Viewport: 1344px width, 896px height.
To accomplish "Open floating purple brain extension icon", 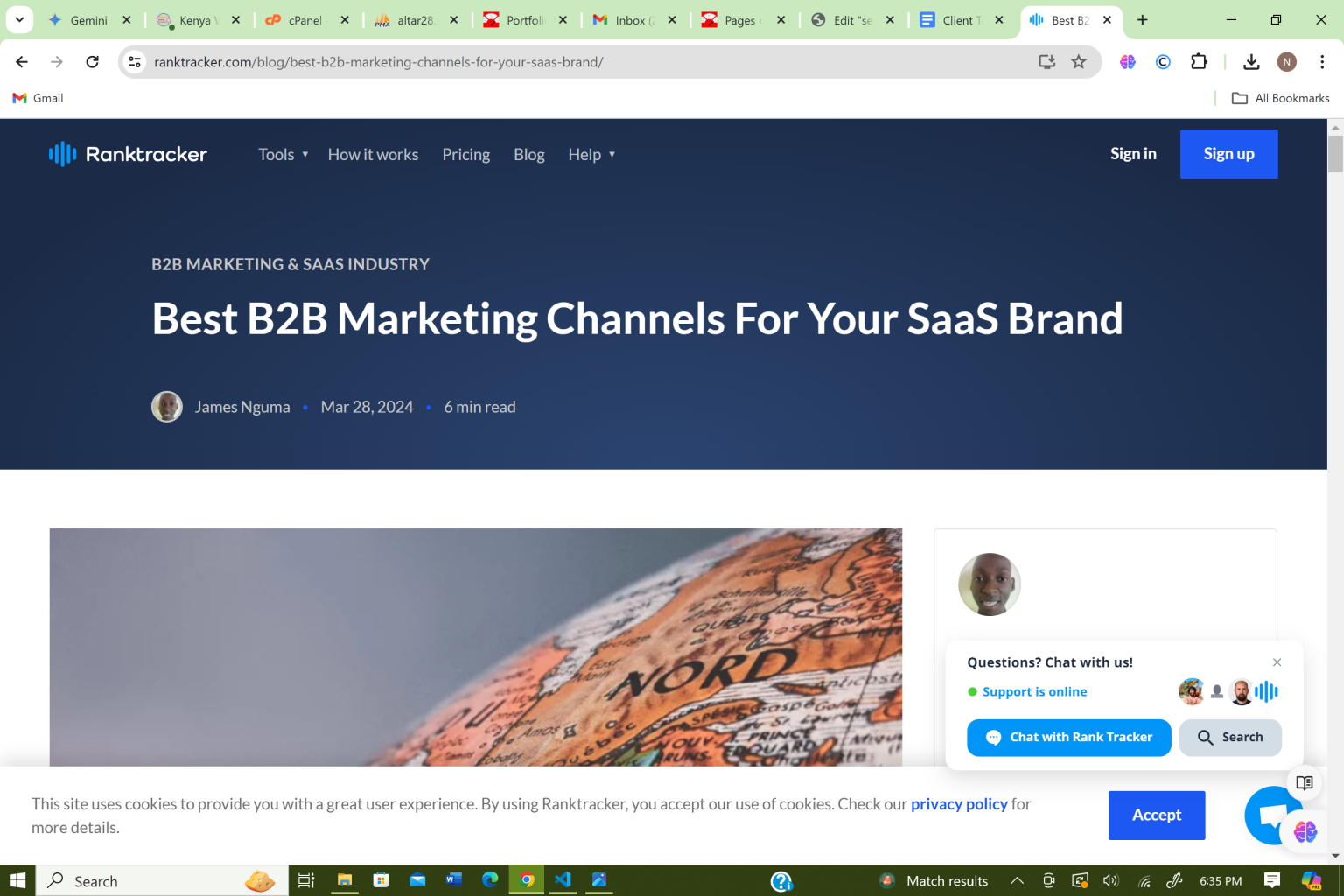I will click(x=1305, y=831).
